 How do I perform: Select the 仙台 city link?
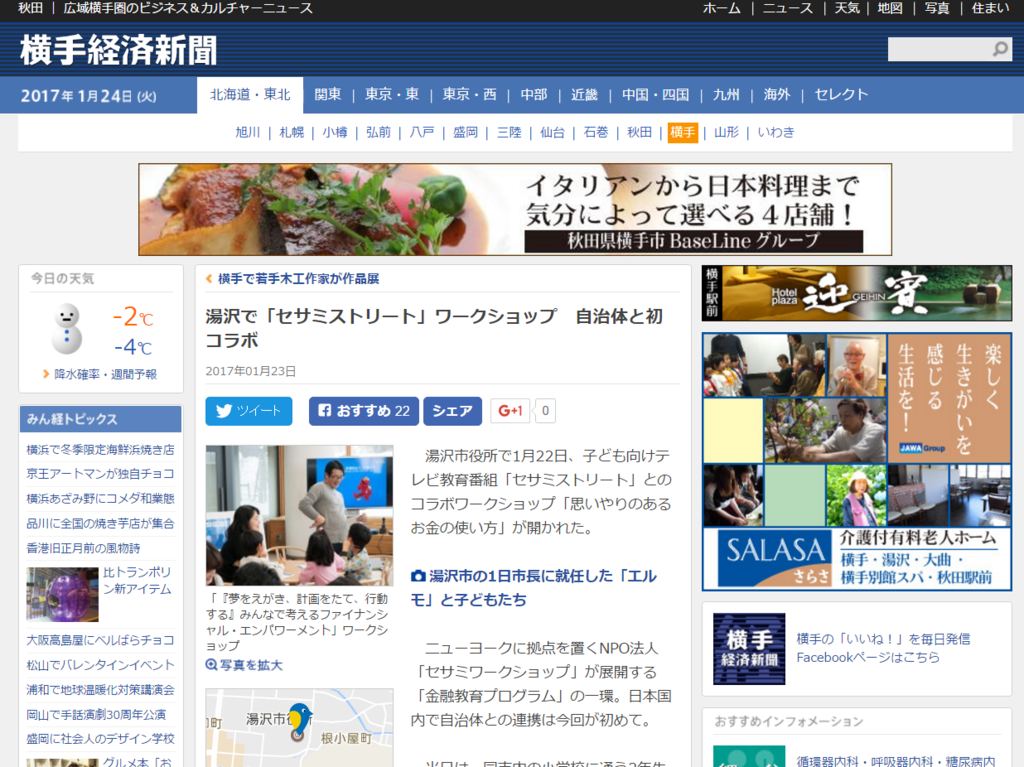click(x=552, y=133)
